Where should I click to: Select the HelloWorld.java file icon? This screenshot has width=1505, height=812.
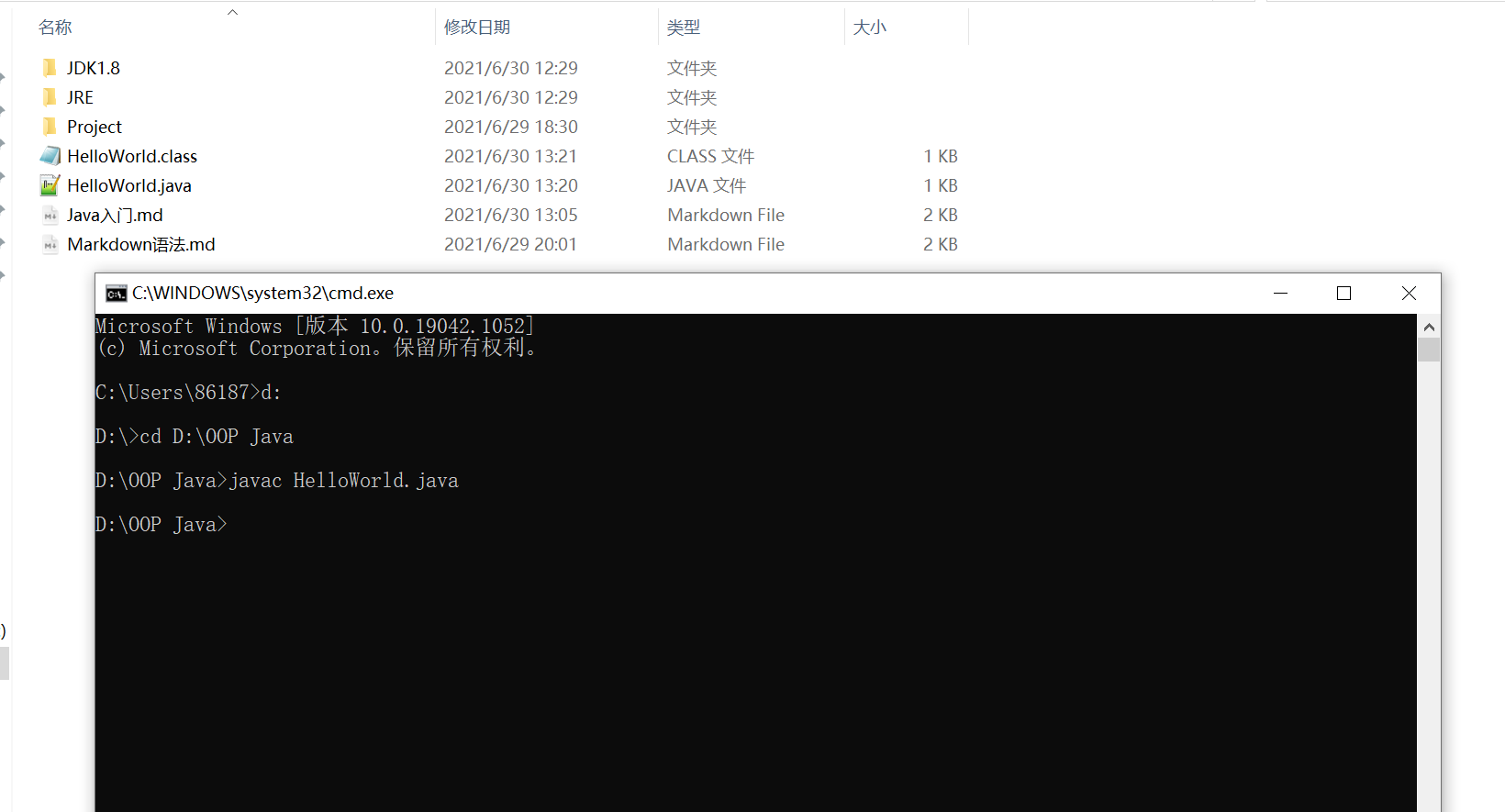click(x=50, y=185)
